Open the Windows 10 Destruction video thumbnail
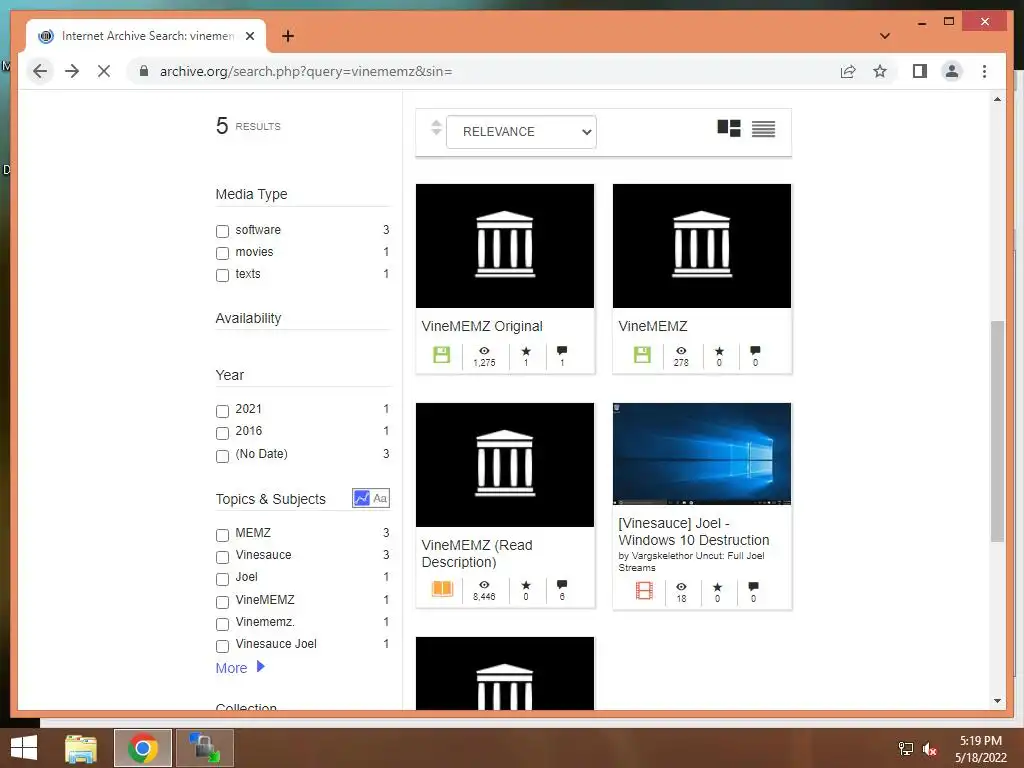1024x768 pixels. 701,454
